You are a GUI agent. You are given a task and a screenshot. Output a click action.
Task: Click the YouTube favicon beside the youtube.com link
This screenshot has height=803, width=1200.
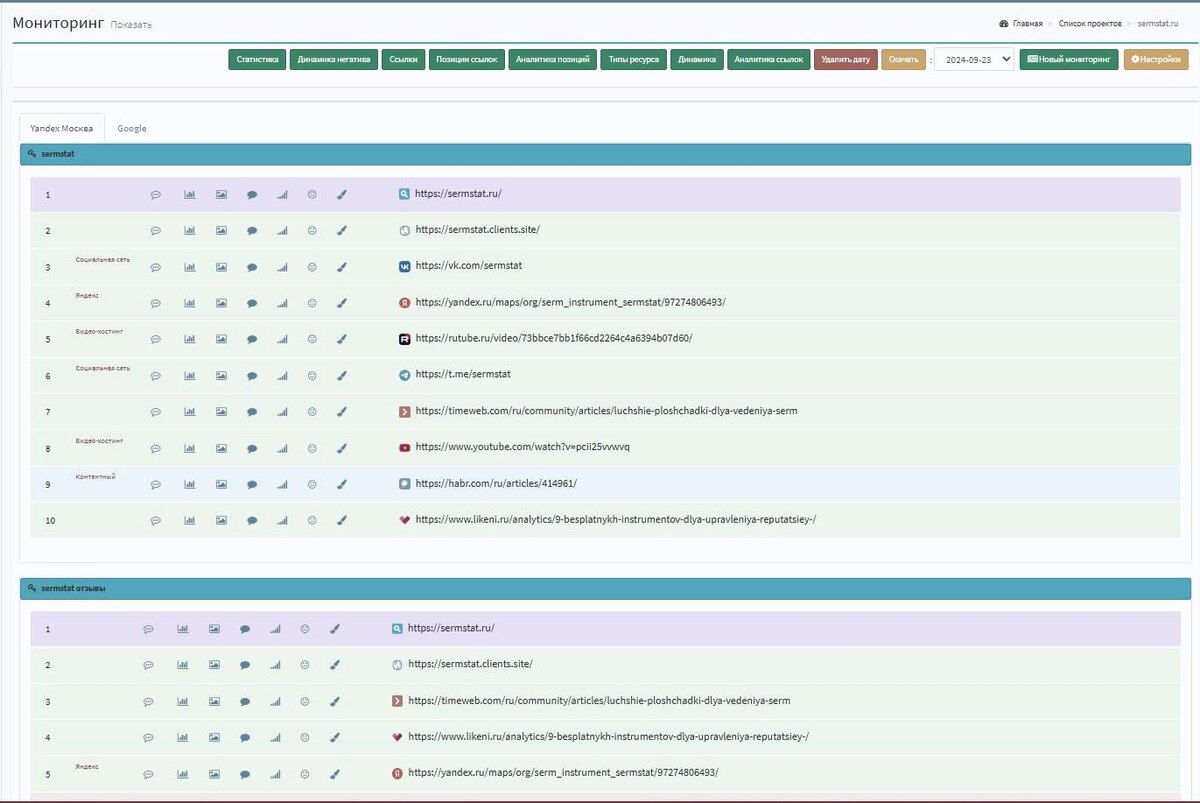(404, 447)
